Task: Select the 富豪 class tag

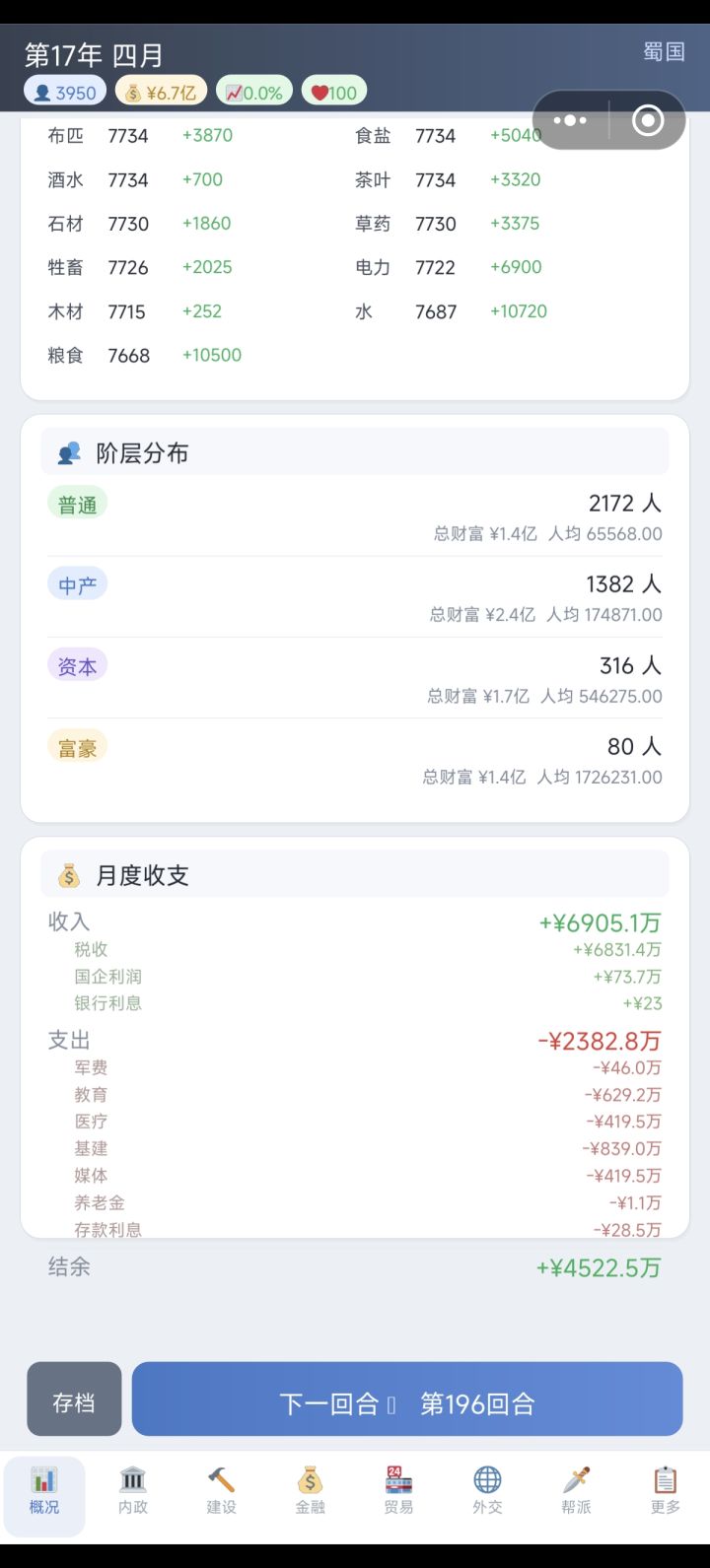Action: click(x=77, y=748)
